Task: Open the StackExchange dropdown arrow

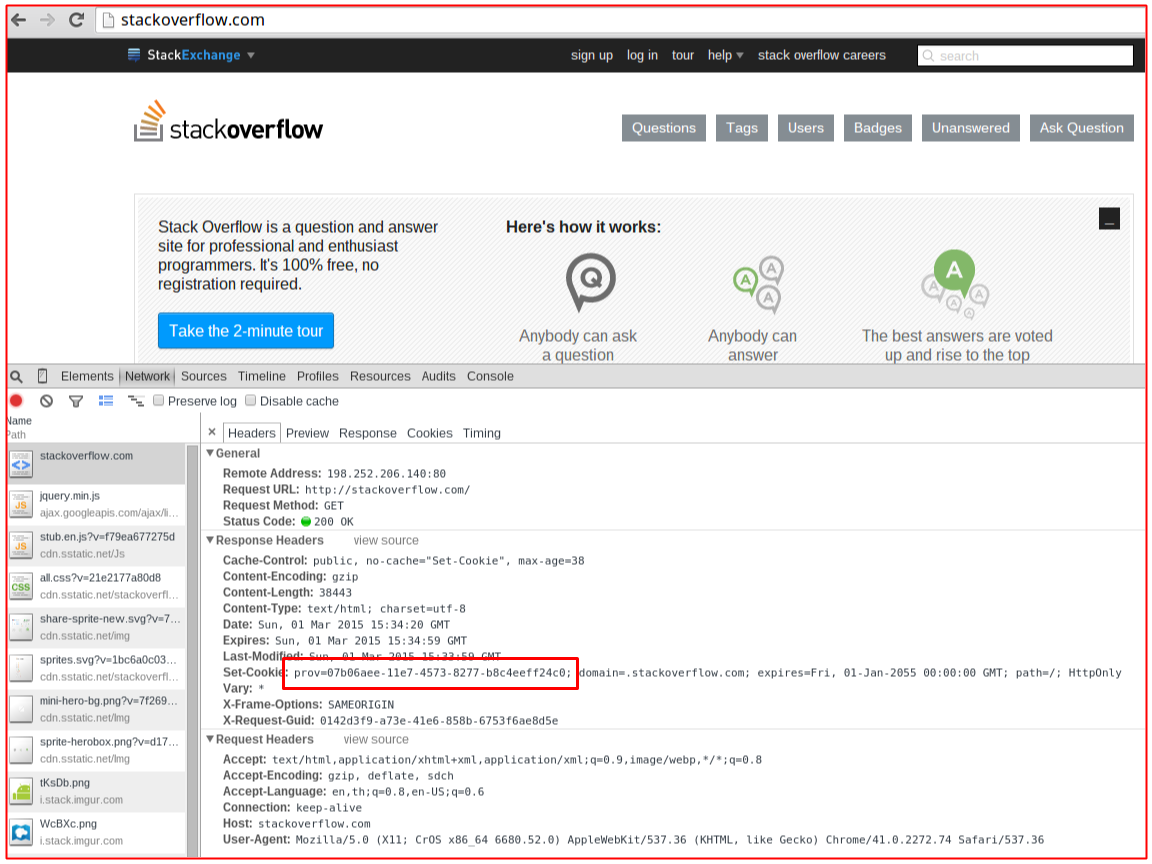Action: click(x=251, y=55)
